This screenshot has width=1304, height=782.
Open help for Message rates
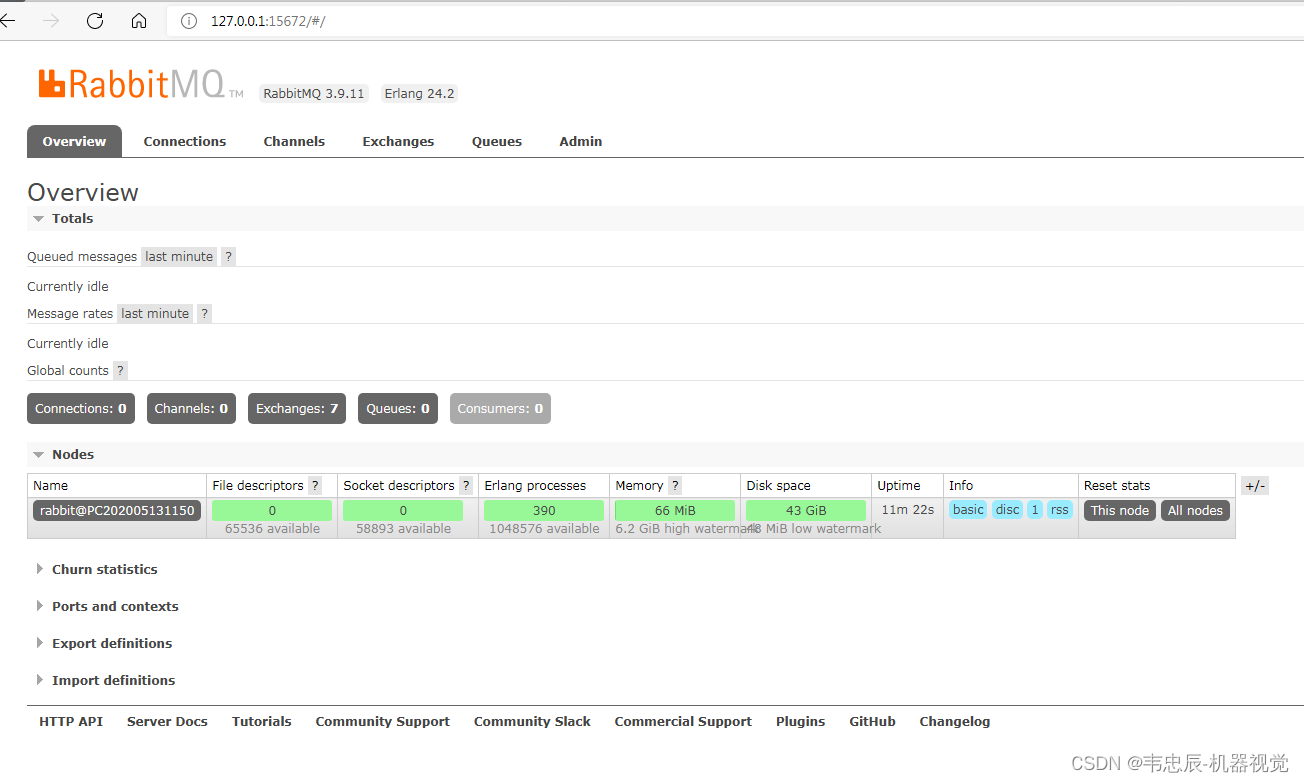pyautogui.click(x=204, y=314)
